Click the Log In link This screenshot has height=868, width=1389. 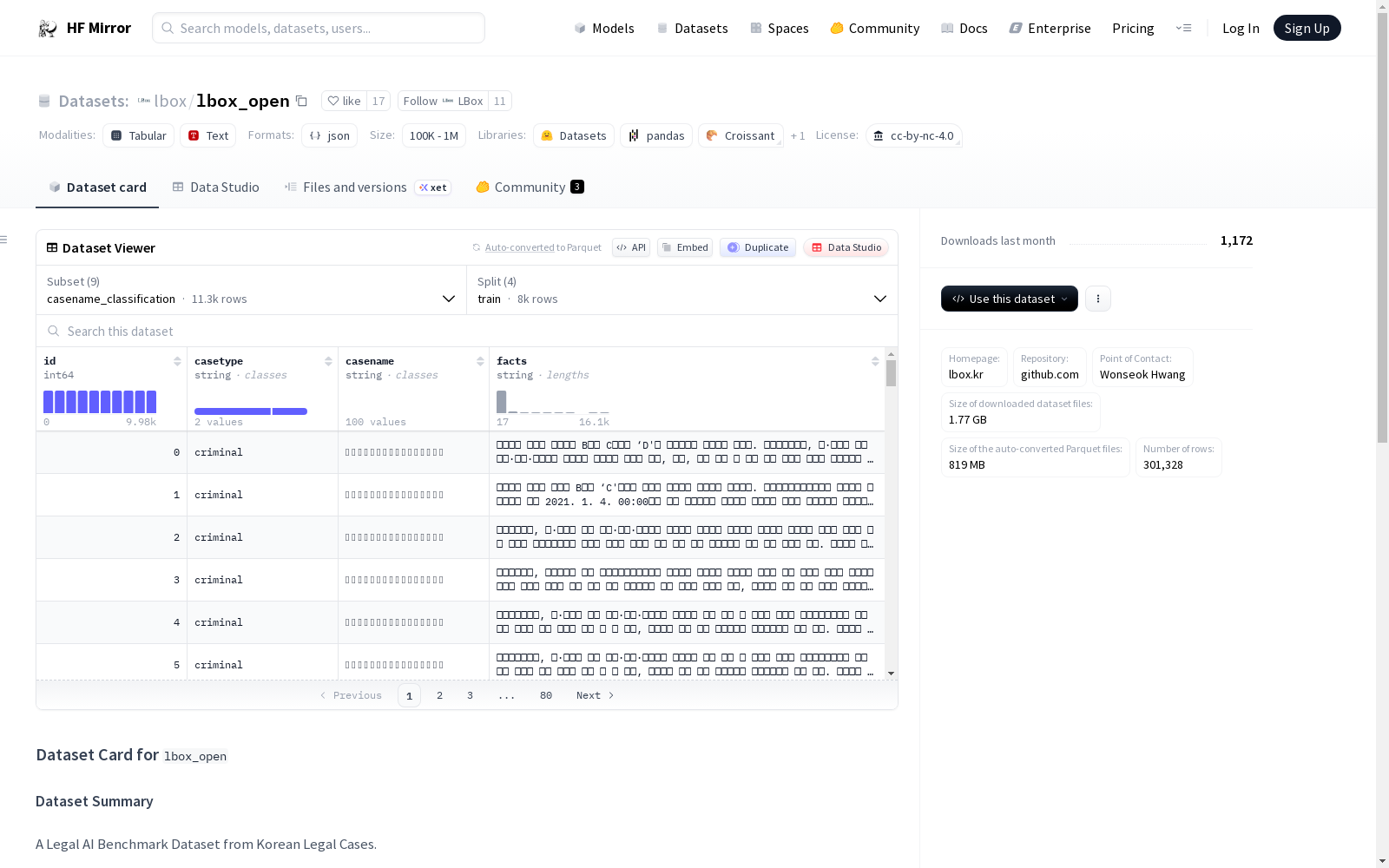click(x=1241, y=29)
